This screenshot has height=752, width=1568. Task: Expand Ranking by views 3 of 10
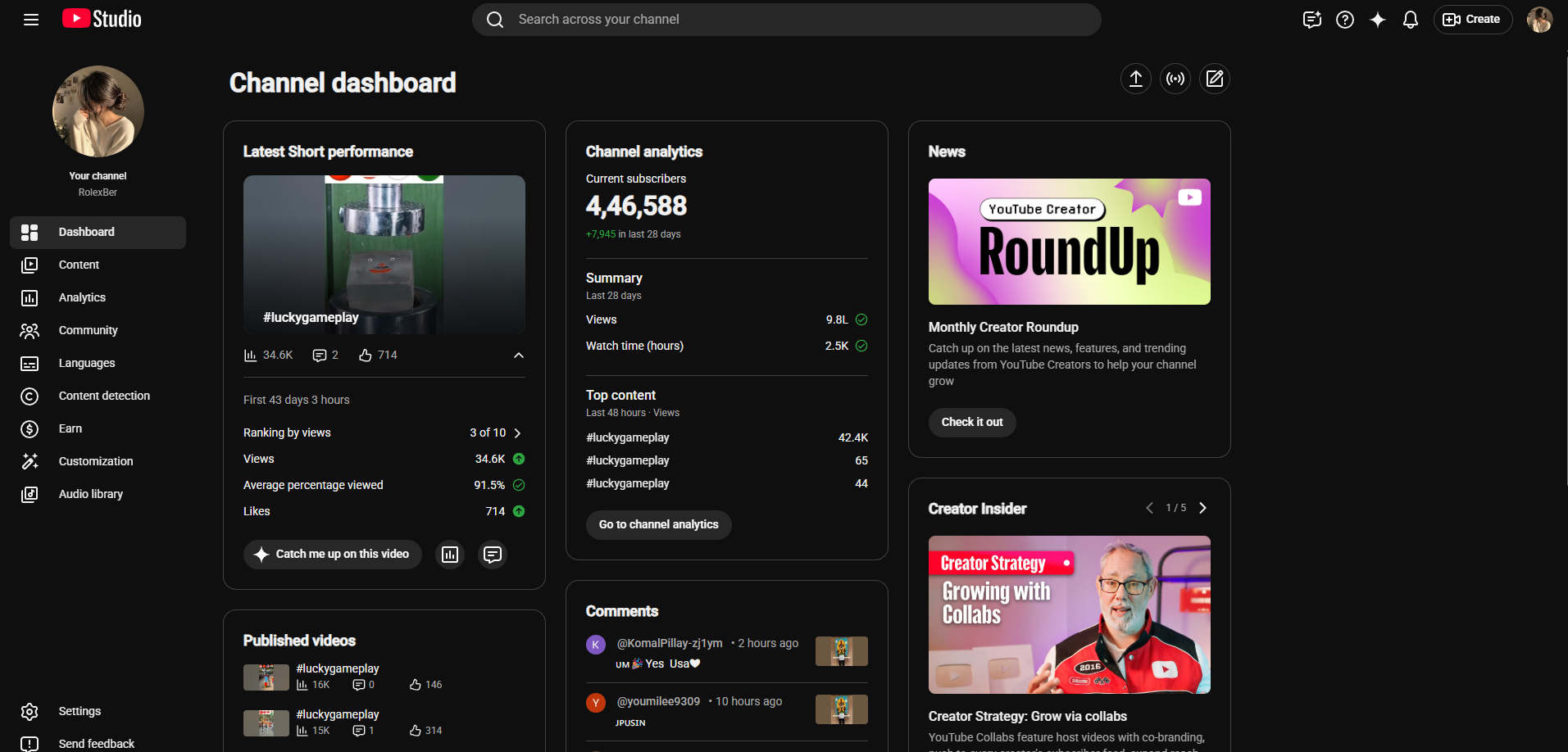pyautogui.click(x=384, y=433)
